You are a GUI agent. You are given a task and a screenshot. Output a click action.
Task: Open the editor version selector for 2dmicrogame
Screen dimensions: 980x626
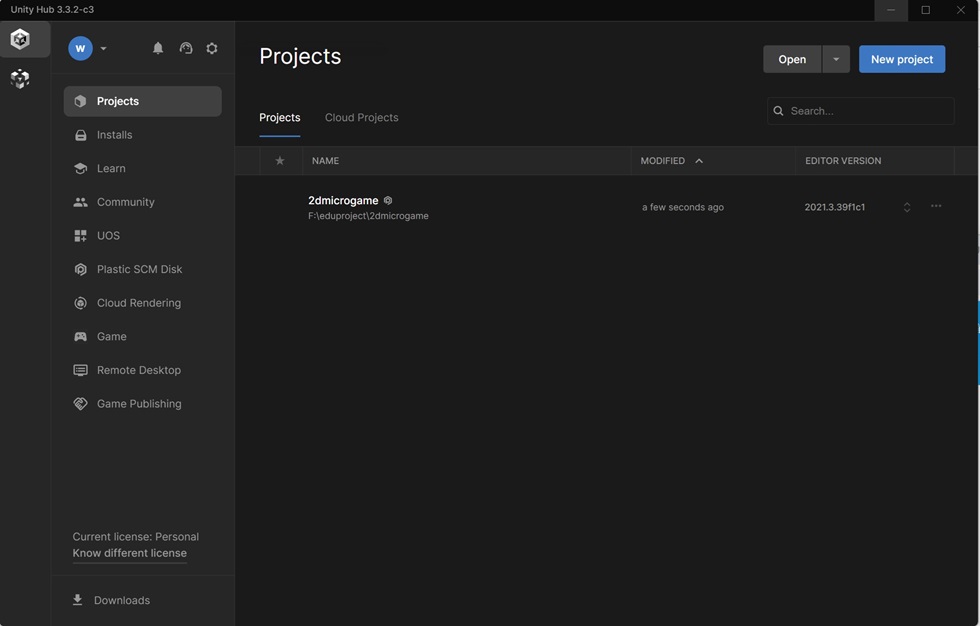(x=907, y=207)
